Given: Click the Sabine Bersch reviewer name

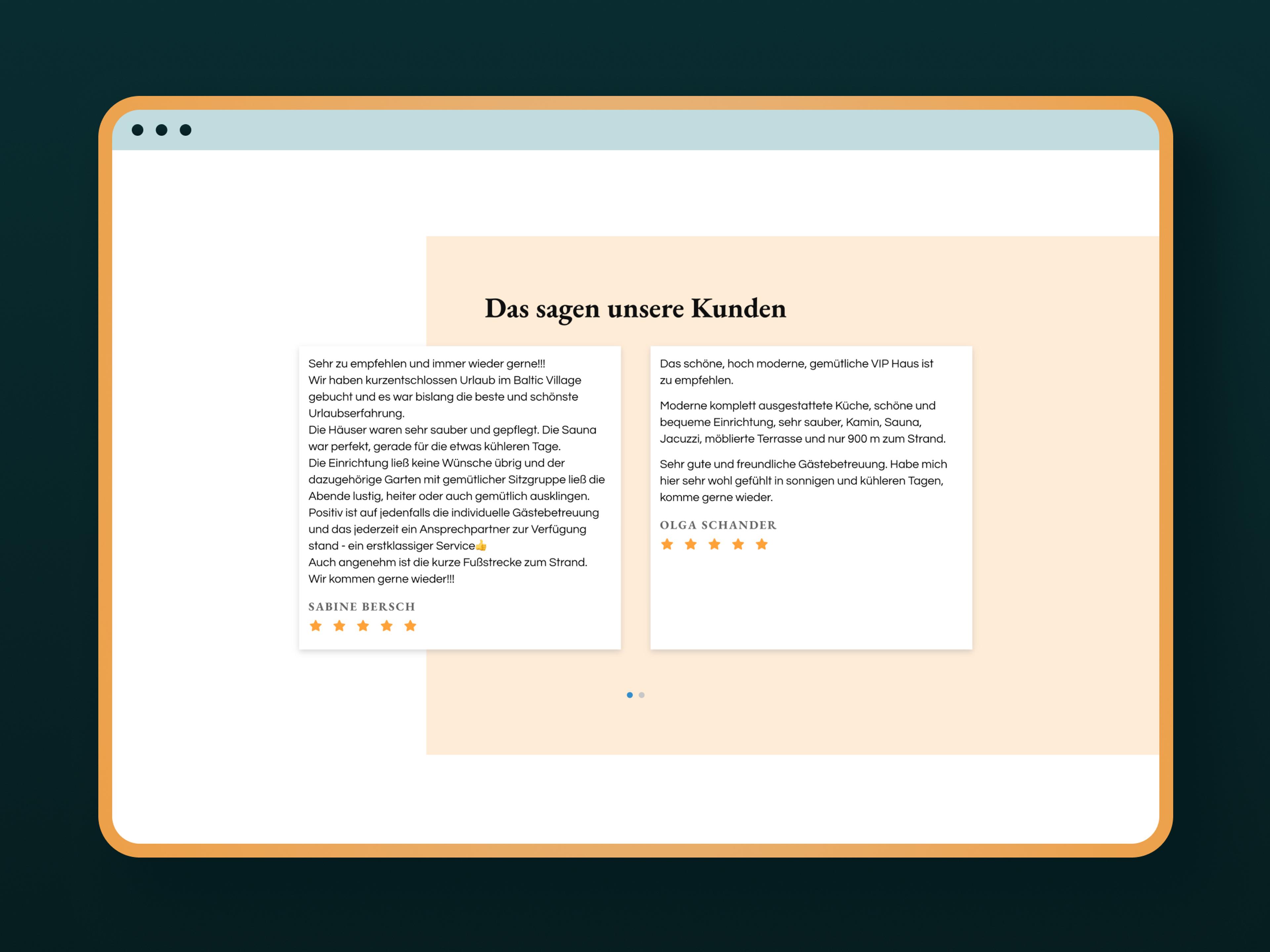Looking at the screenshot, I should [x=362, y=607].
